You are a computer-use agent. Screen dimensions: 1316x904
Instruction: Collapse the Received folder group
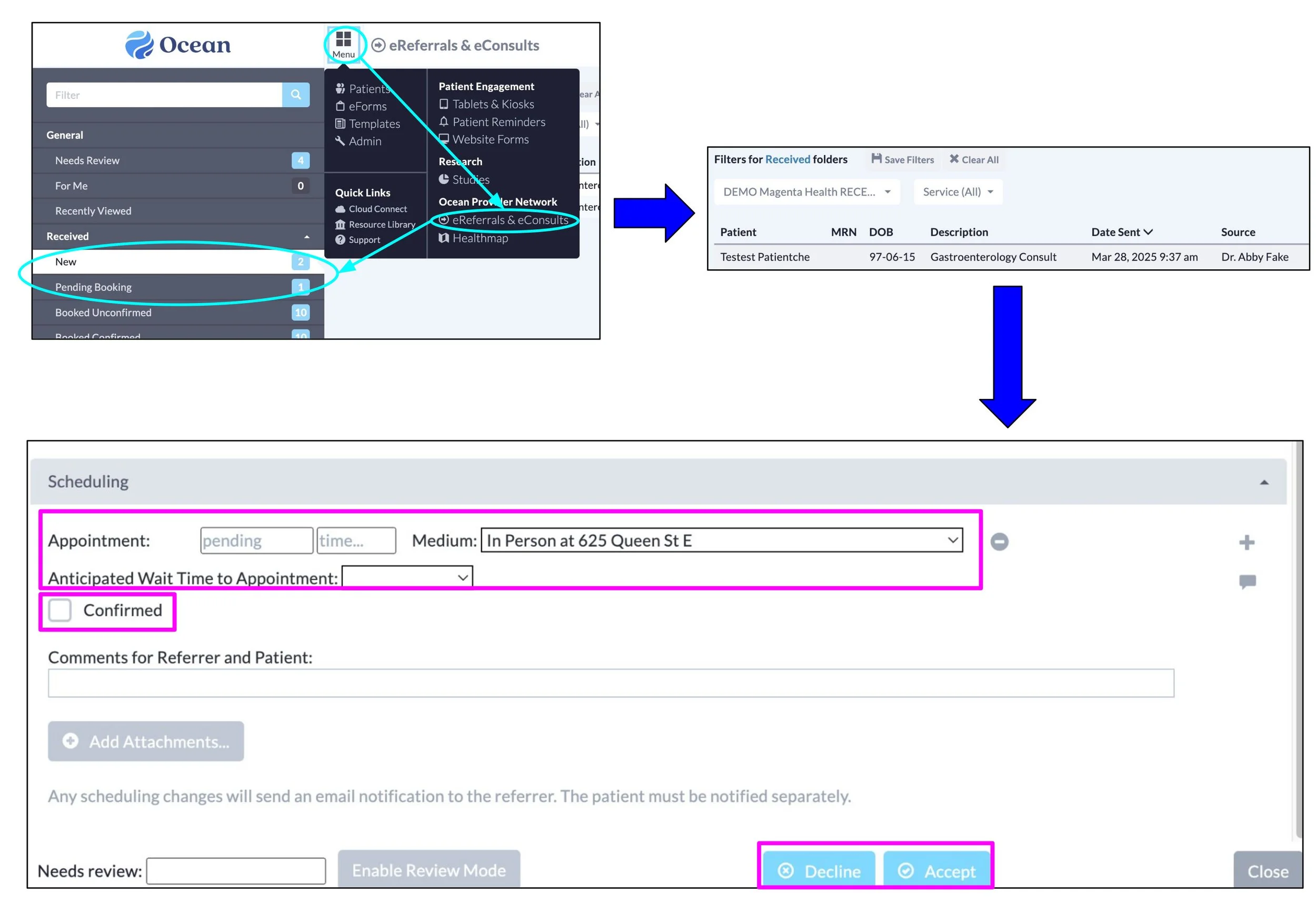(306, 237)
